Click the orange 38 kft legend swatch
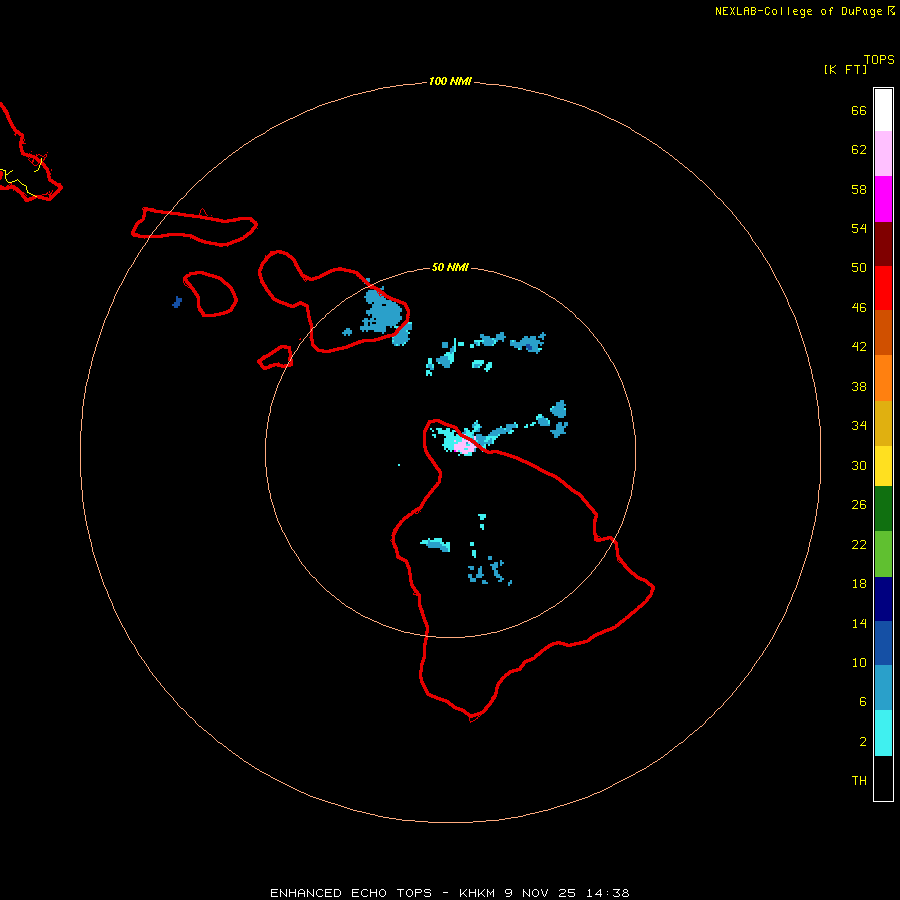 [883, 378]
